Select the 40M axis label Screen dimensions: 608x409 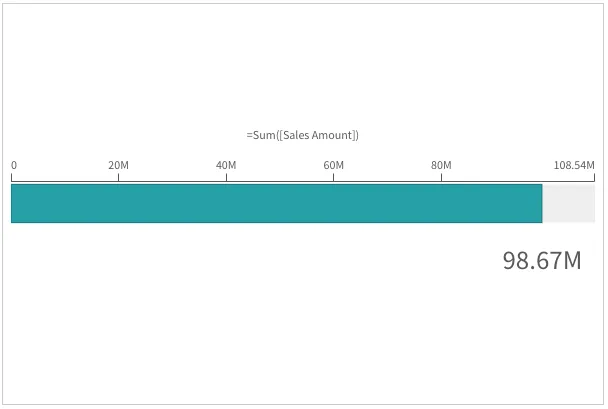click(226, 165)
